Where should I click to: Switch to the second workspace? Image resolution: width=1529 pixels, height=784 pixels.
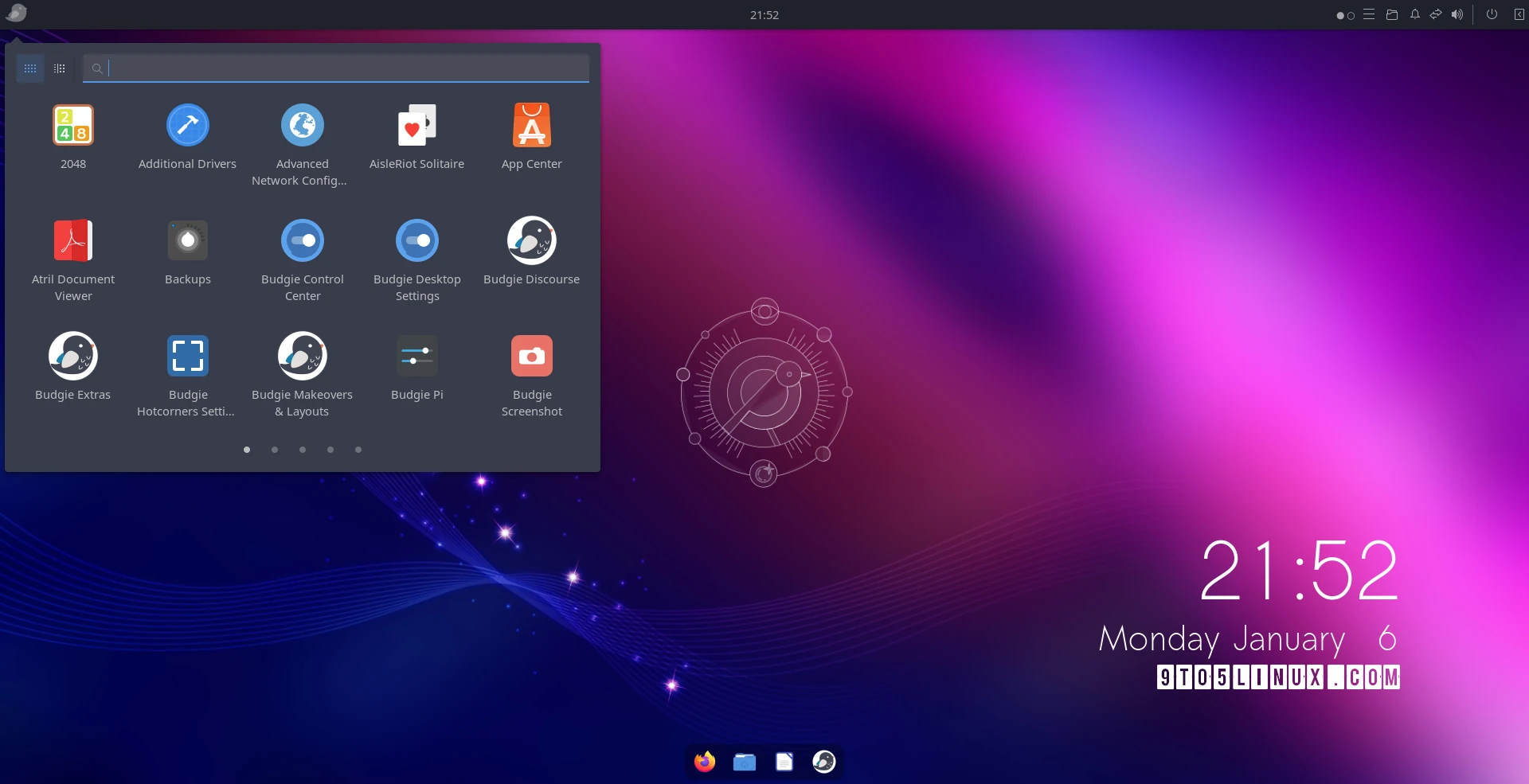tap(1351, 15)
